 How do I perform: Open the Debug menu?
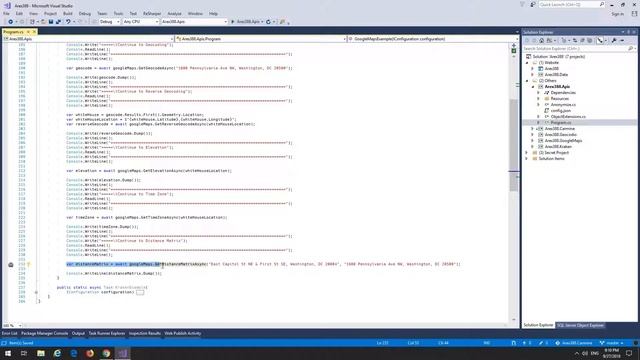(x=85, y=13)
